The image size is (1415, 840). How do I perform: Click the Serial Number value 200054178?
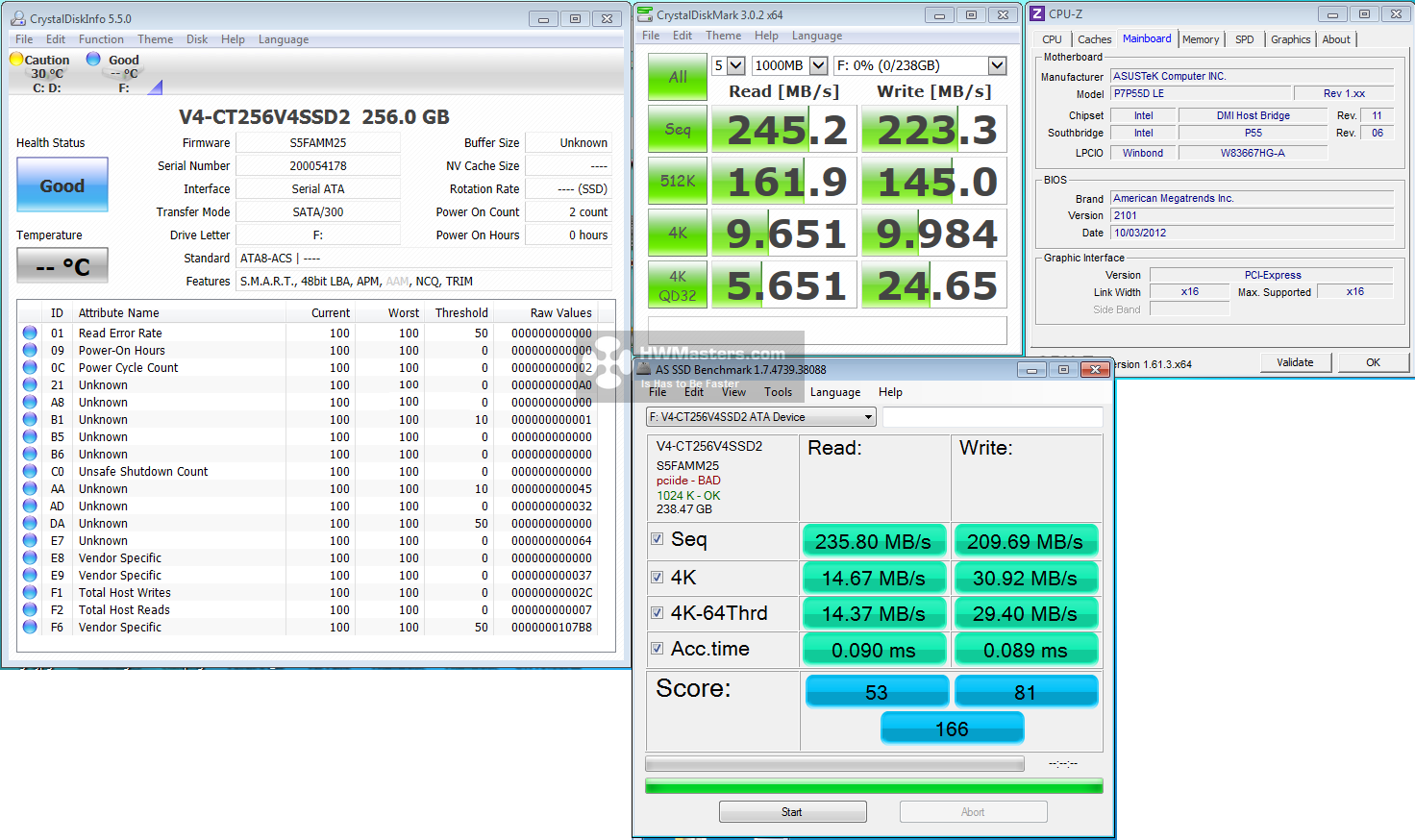[318, 165]
